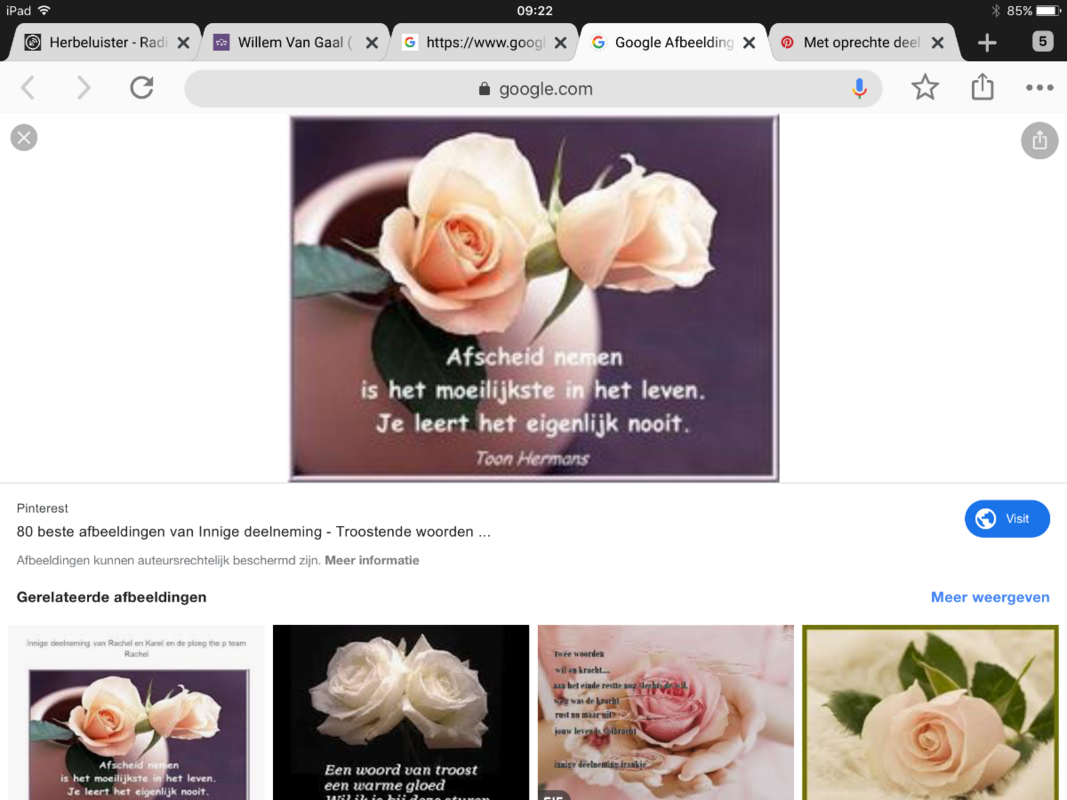Close the image preview with X
Screen dimensions: 1067x800
point(24,138)
